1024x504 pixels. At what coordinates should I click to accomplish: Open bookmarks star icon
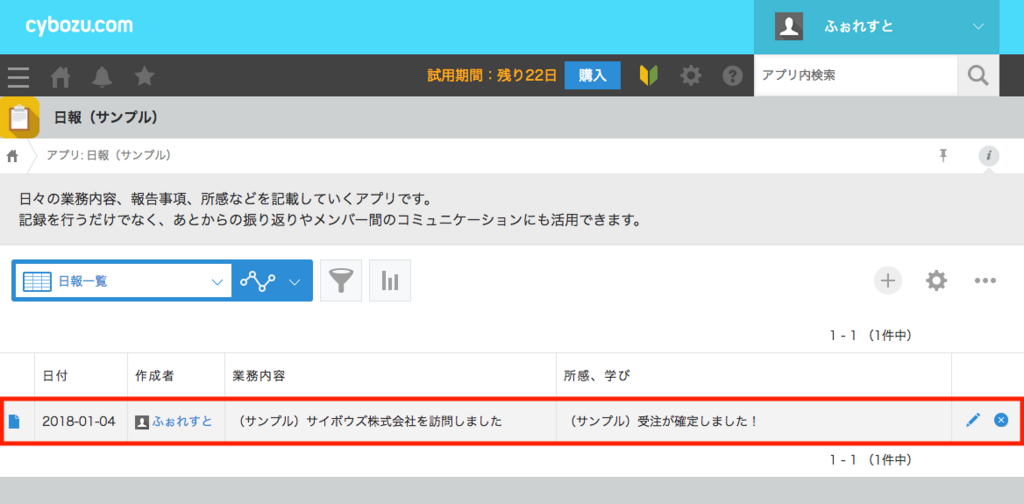tap(144, 76)
